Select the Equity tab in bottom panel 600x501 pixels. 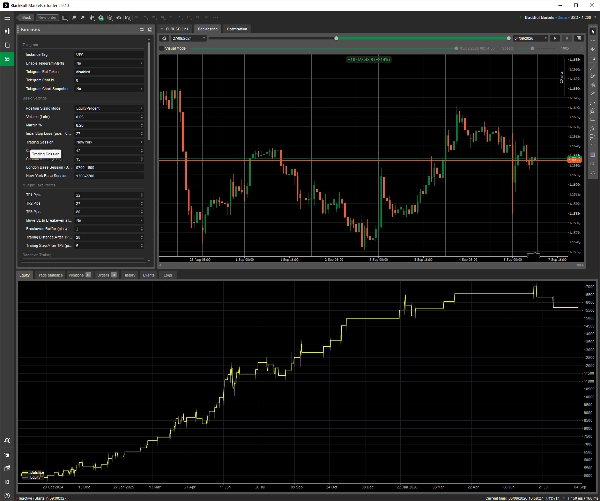point(25,275)
